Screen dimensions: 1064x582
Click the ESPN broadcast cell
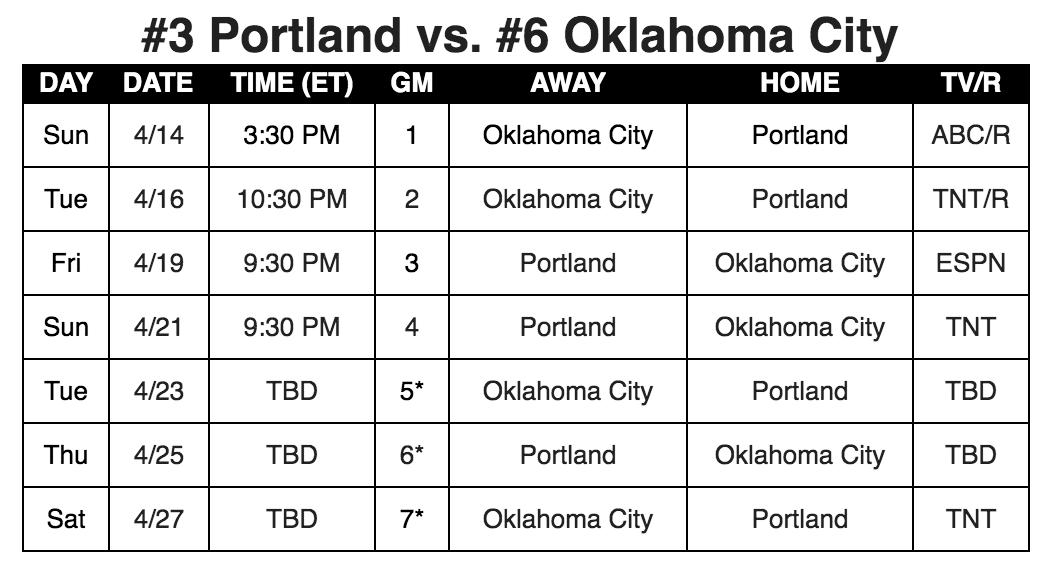click(x=970, y=263)
